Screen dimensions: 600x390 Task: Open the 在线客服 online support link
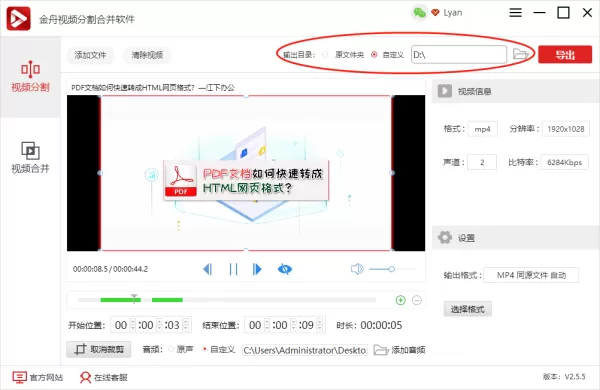tap(104, 377)
